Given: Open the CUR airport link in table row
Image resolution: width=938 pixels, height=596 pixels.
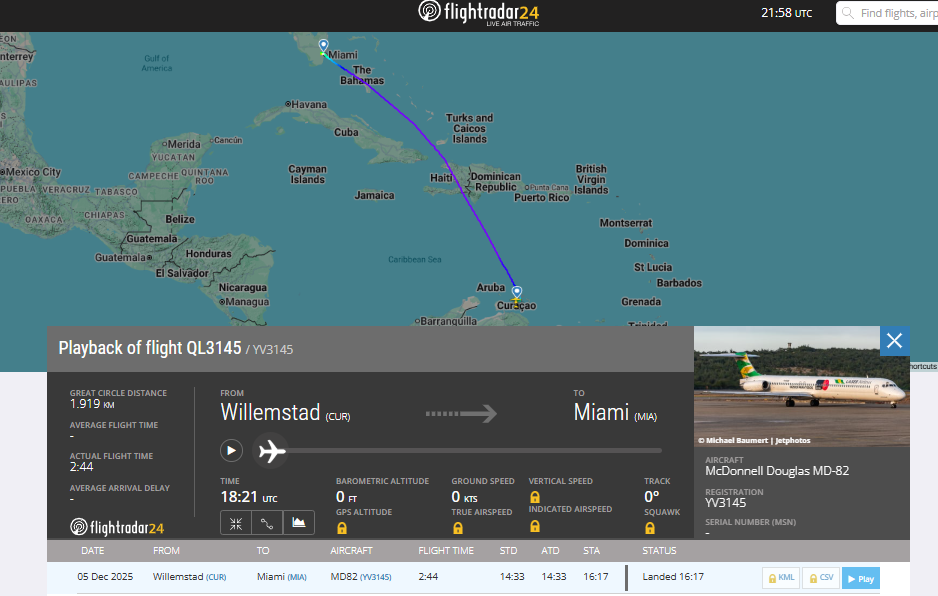Looking at the screenshot, I should click(x=216, y=578).
